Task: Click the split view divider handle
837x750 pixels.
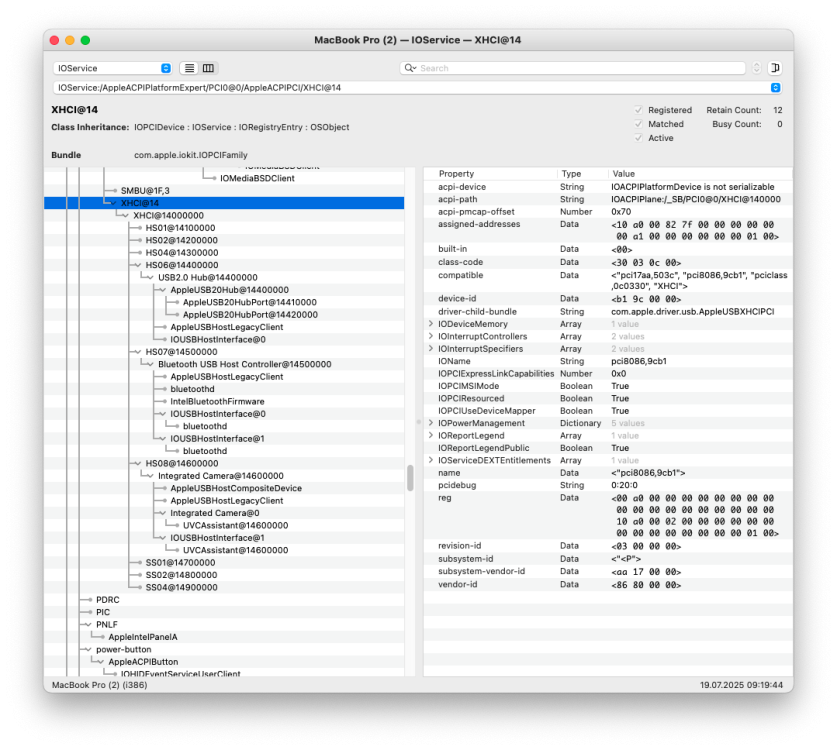Action: (419, 422)
